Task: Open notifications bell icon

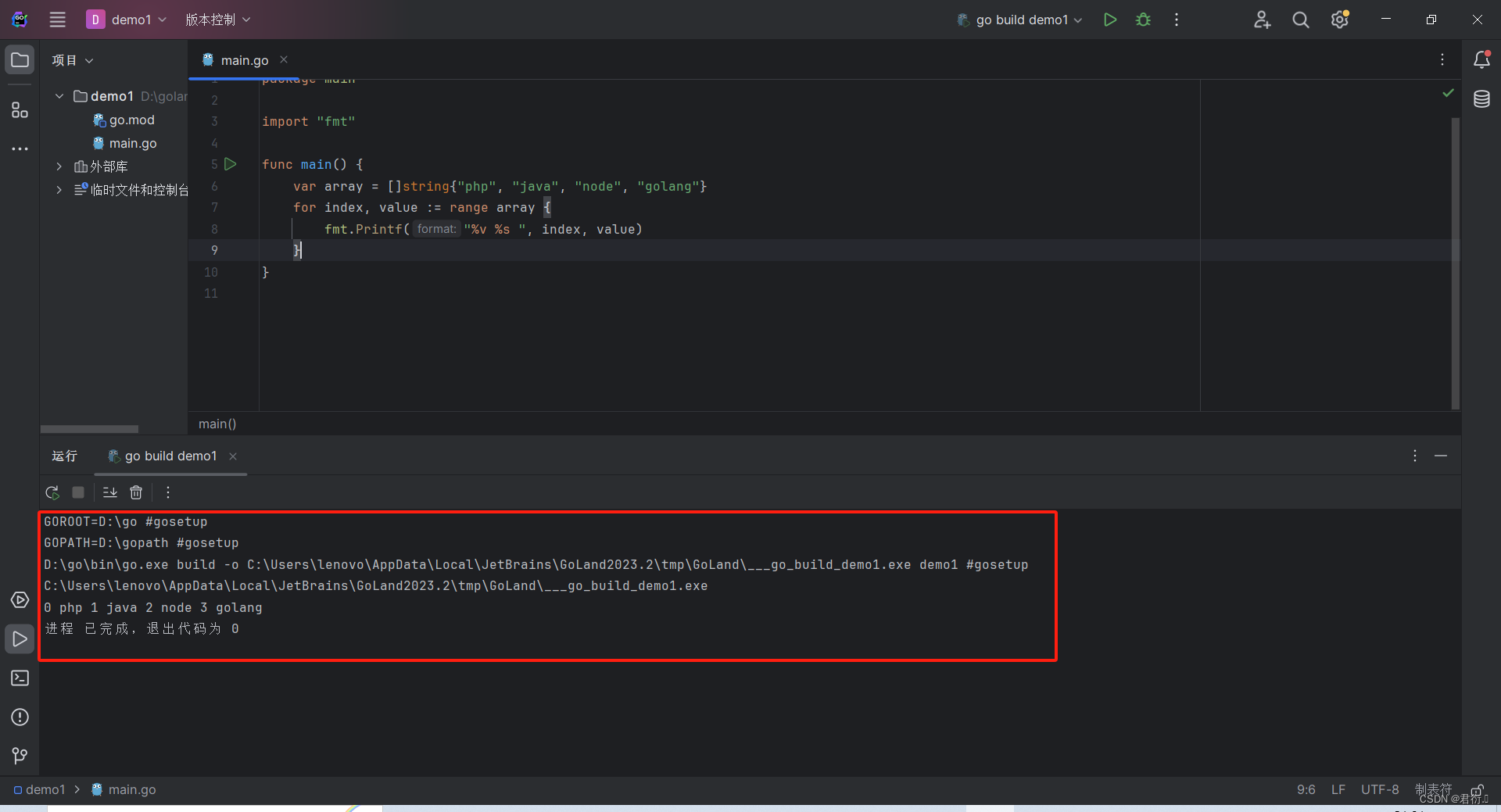Action: [x=1481, y=60]
